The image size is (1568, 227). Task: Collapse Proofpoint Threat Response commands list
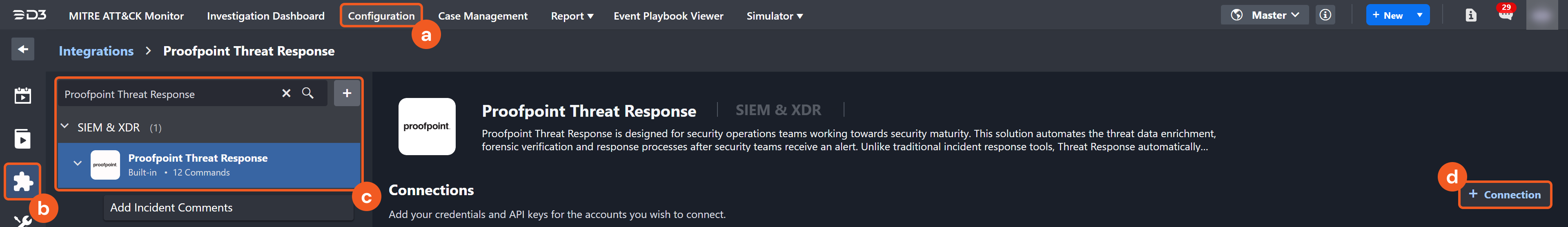pyautogui.click(x=77, y=163)
